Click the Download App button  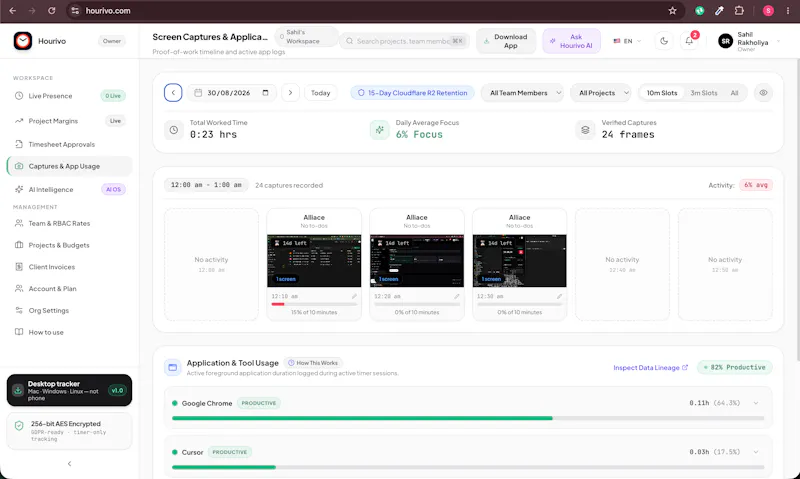click(x=506, y=41)
